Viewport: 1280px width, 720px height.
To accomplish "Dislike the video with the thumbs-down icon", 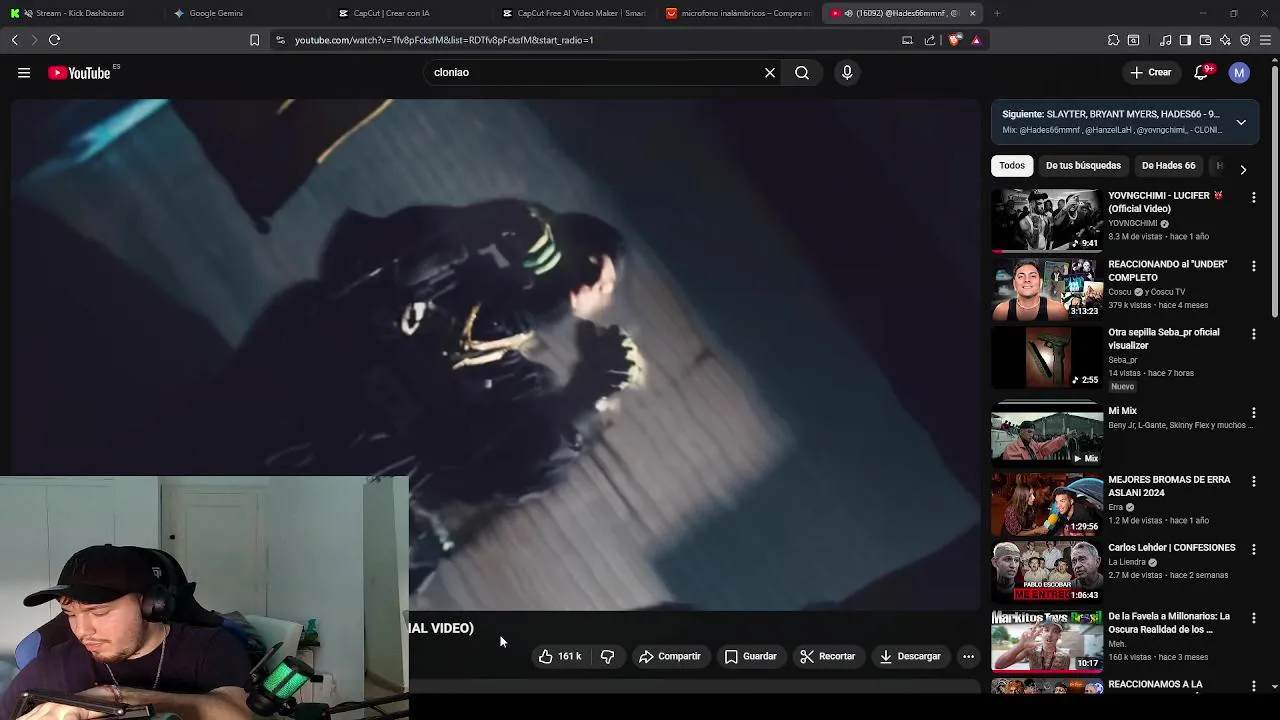I will (607, 657).
